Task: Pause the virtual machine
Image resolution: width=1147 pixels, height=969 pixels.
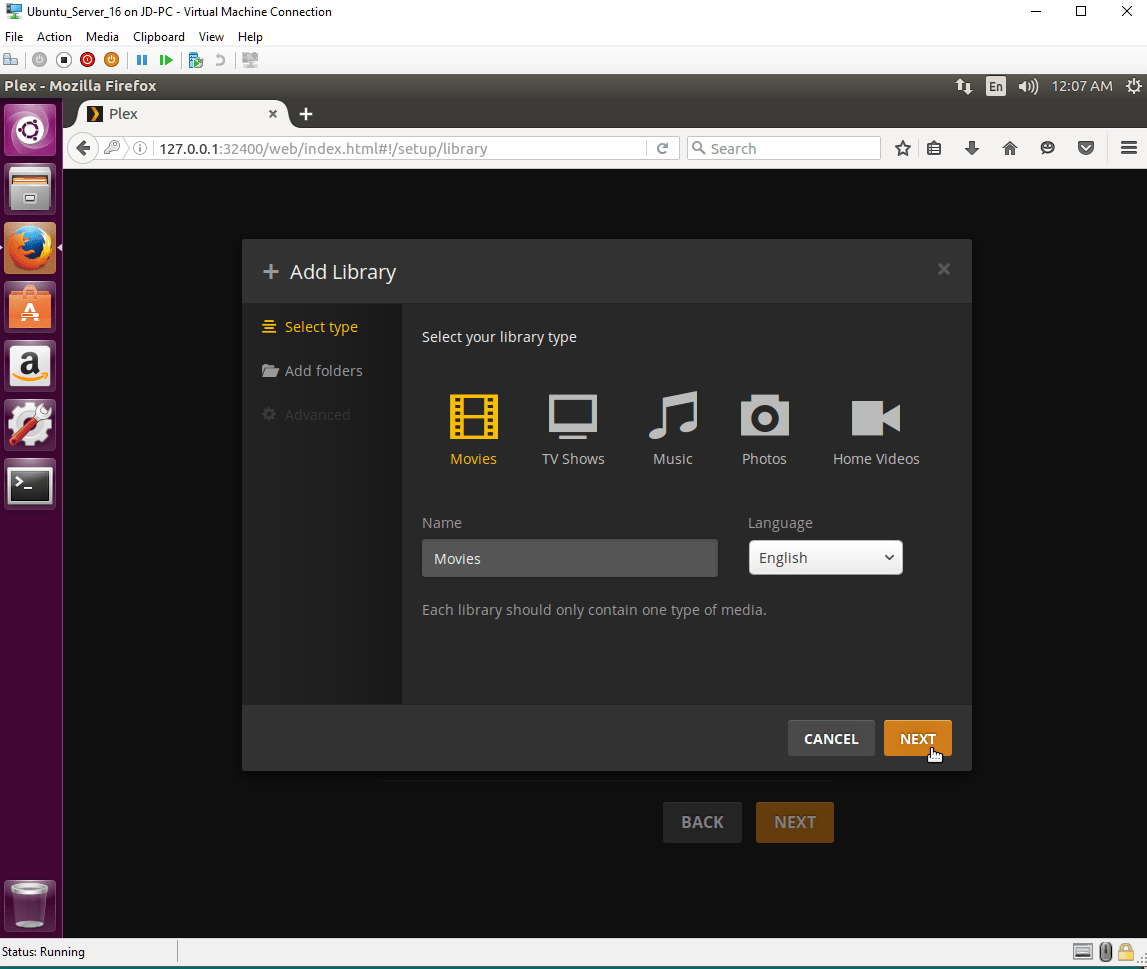Action: coord(142,60)
